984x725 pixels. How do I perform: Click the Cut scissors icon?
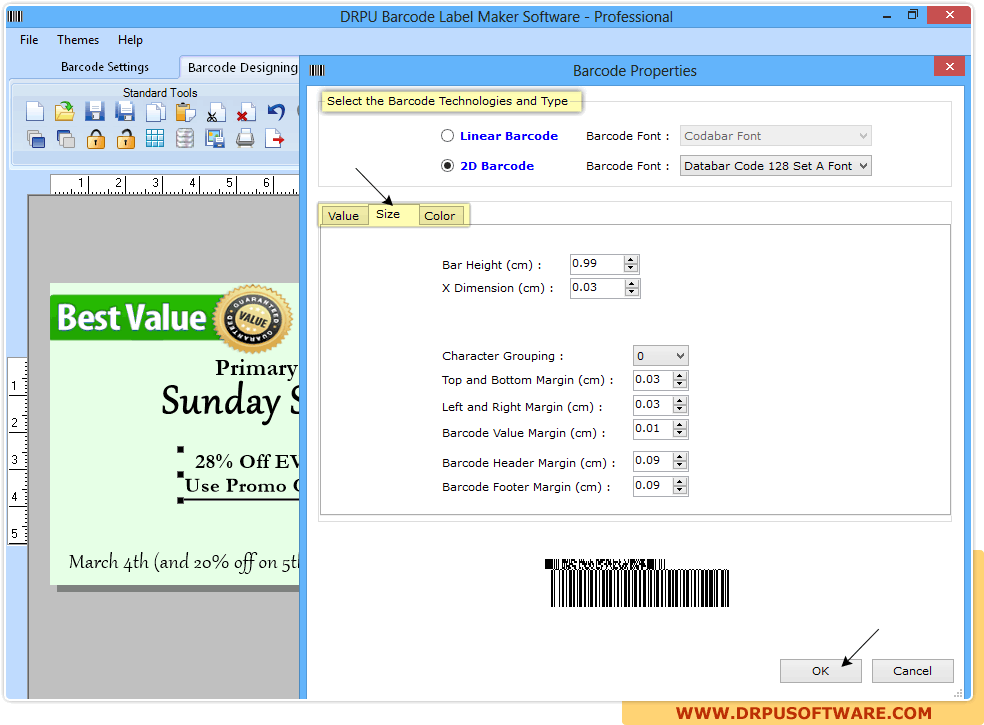click(215, 112)
